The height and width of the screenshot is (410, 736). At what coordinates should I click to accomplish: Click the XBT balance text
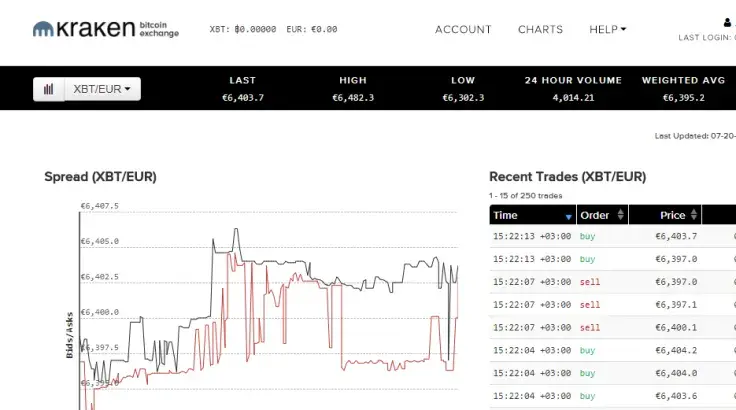pyautogui.click(x=243, y=29)
